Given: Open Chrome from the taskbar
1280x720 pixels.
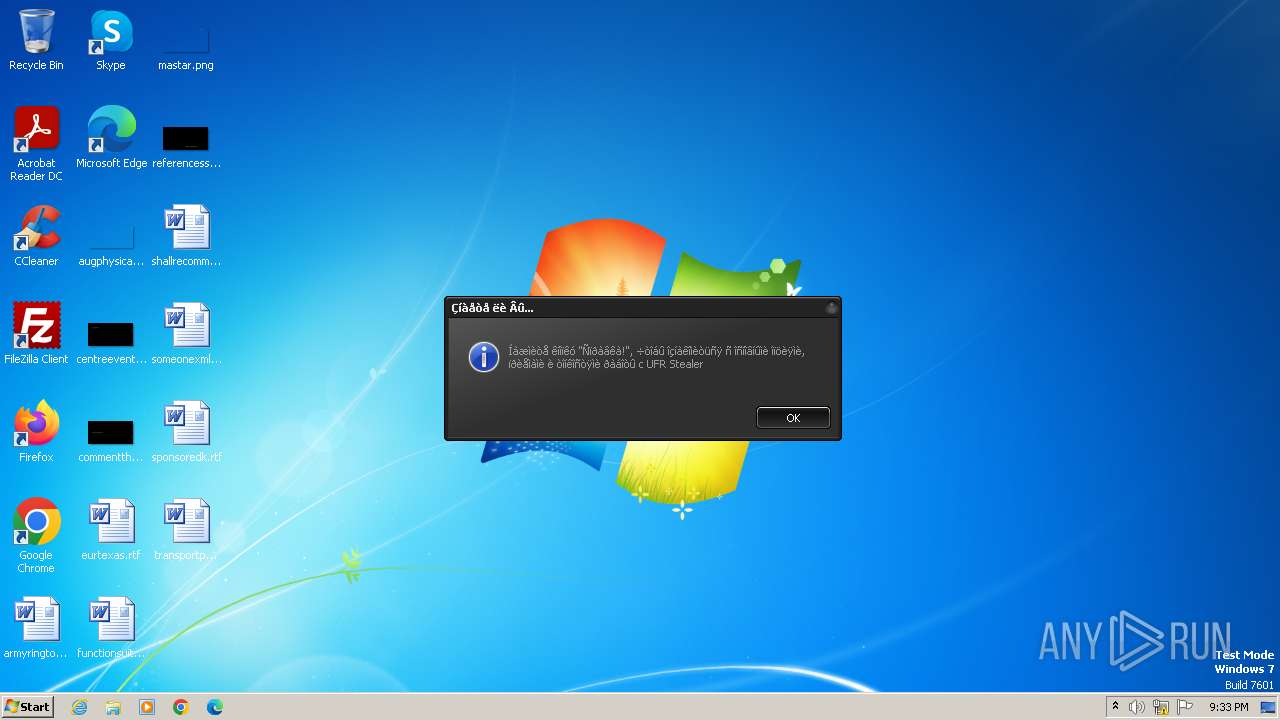Looking at the screenshot, I should [181, 707].
